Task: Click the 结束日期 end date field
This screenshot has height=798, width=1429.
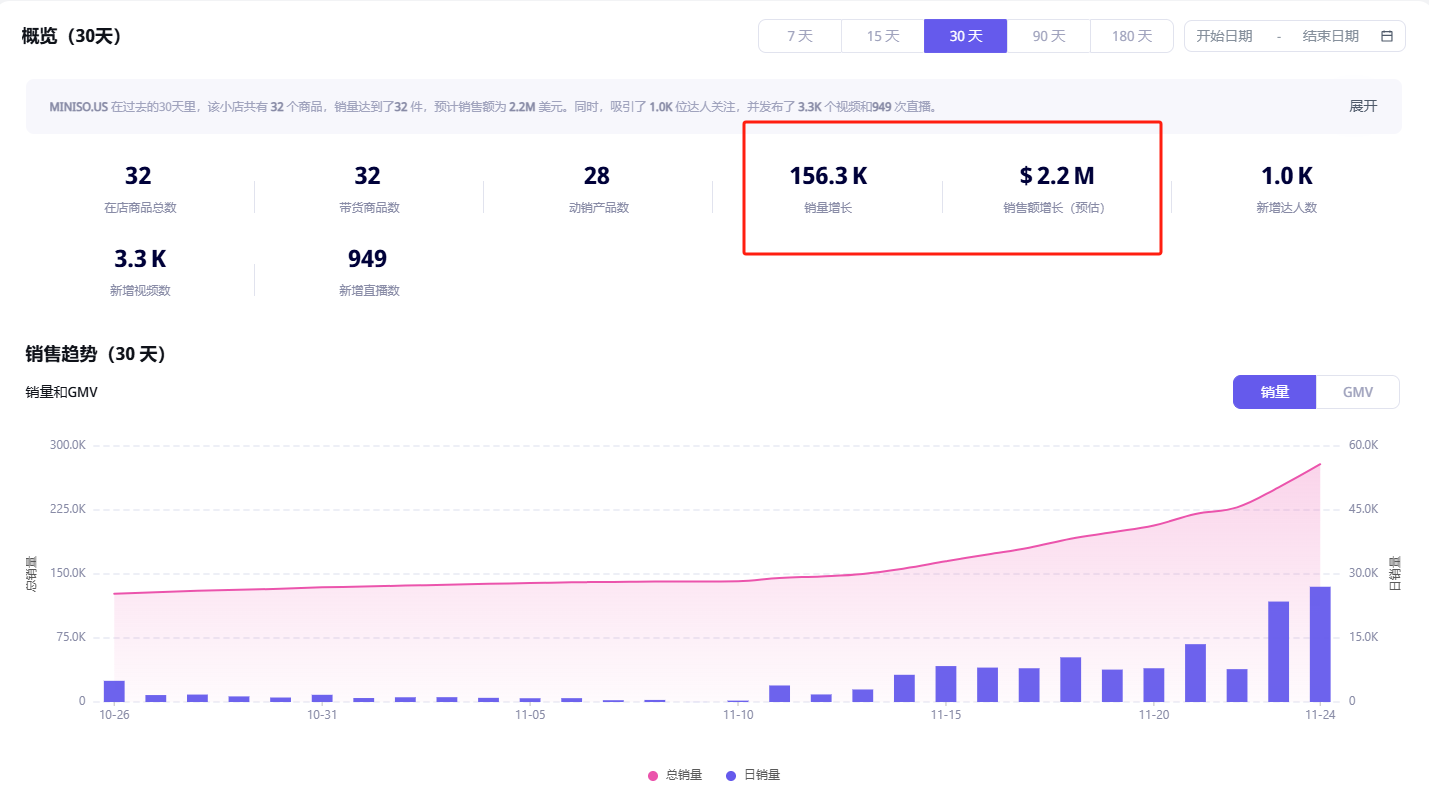Action: pyautogui.click(x=1330, y=36)
